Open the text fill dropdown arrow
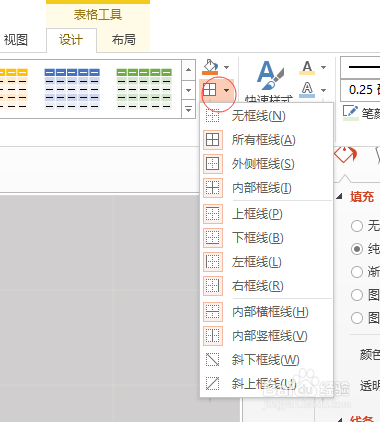The width and height of the screenshot is (380, 422). tap(323, 67)
